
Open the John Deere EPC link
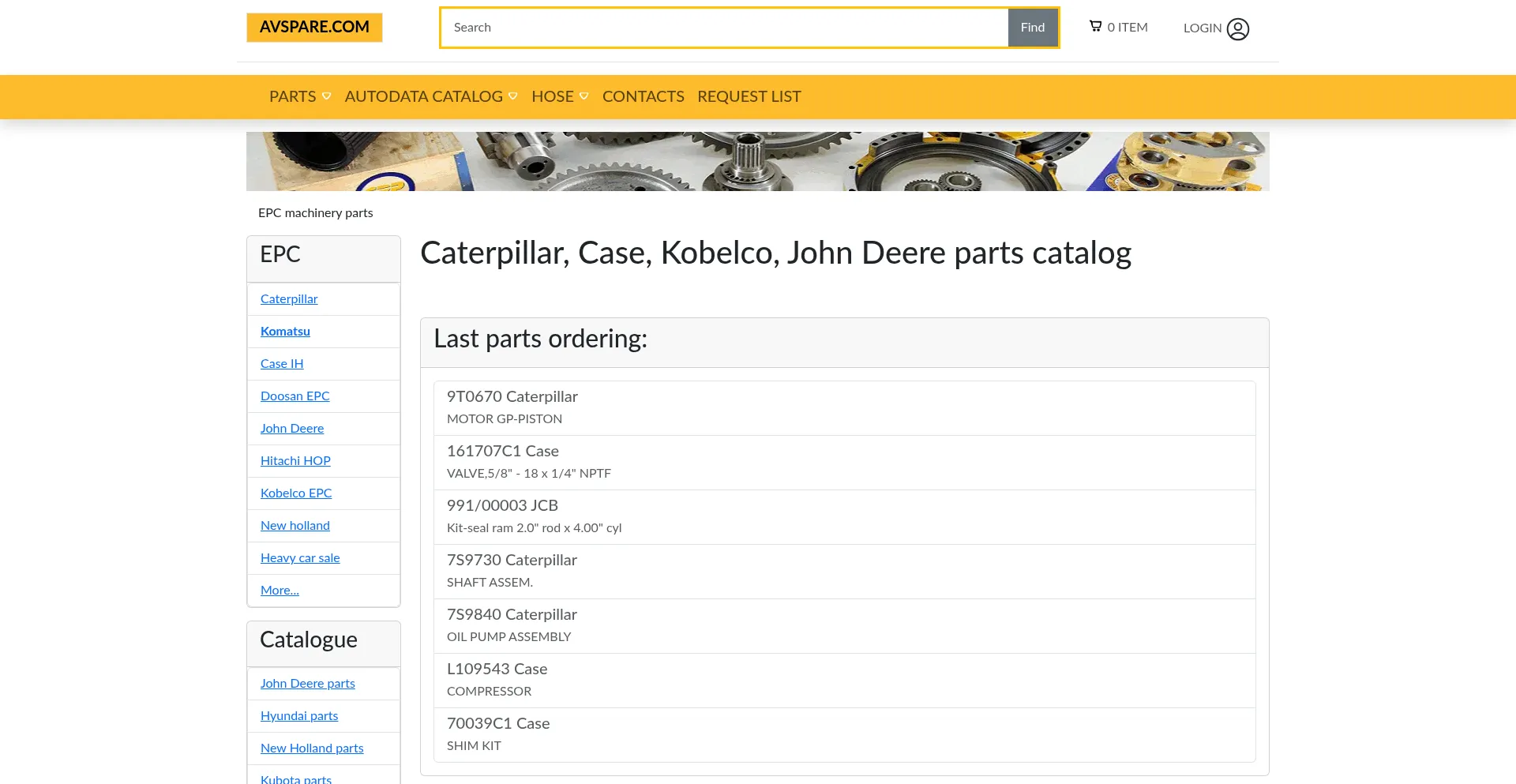point(292,429)
